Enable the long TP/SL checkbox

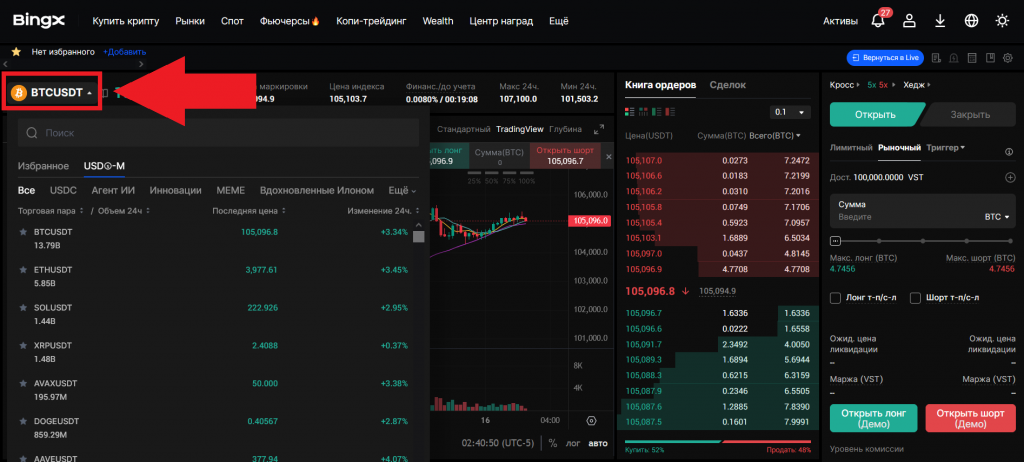[x=836, y=297]
